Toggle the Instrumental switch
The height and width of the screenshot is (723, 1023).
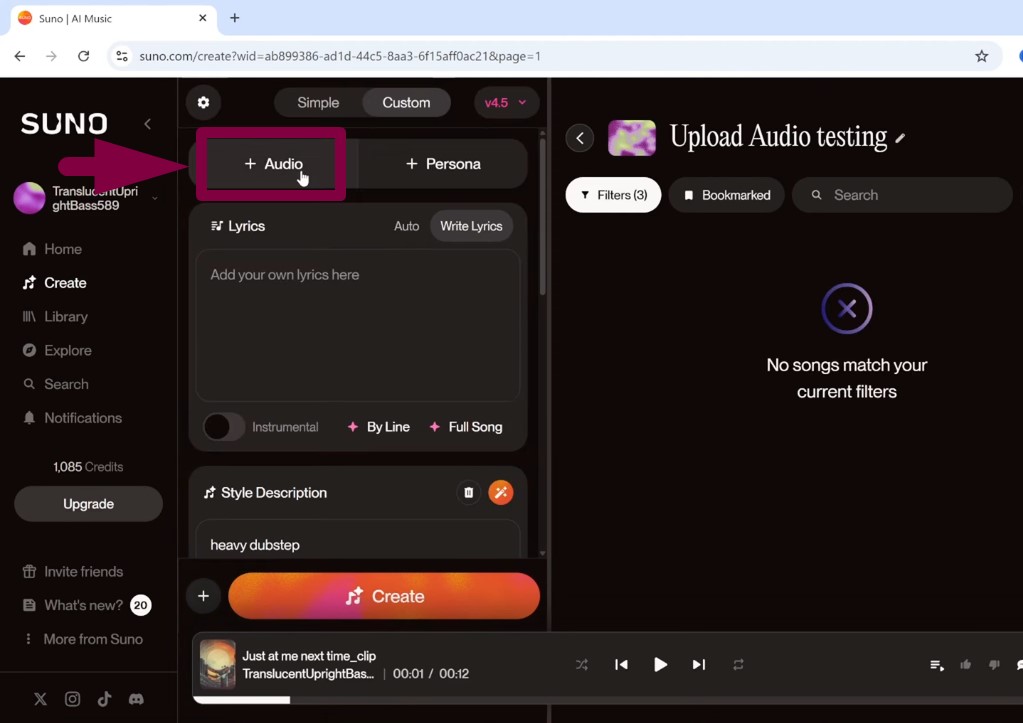223,427
